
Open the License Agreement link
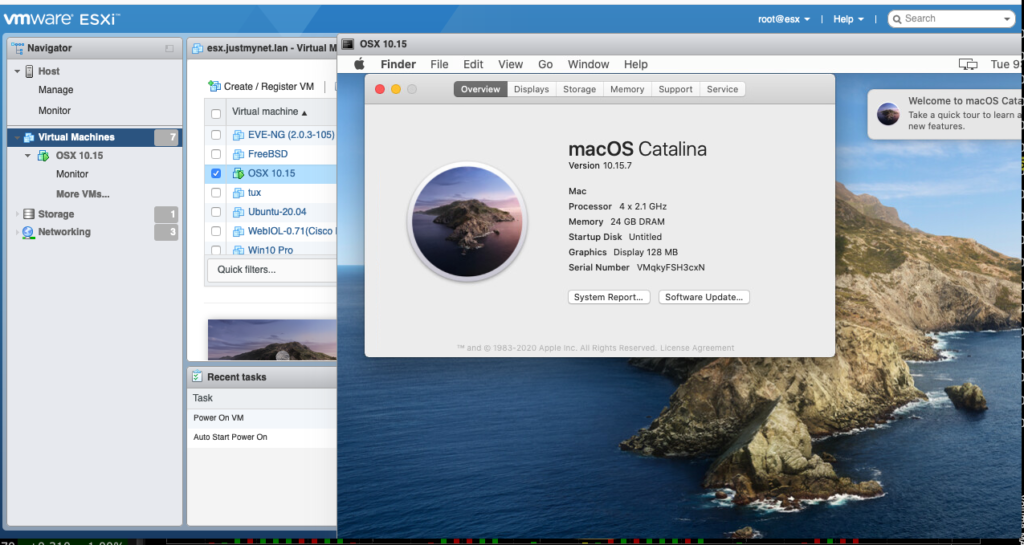pyautogui.click(x=697, y=348)
